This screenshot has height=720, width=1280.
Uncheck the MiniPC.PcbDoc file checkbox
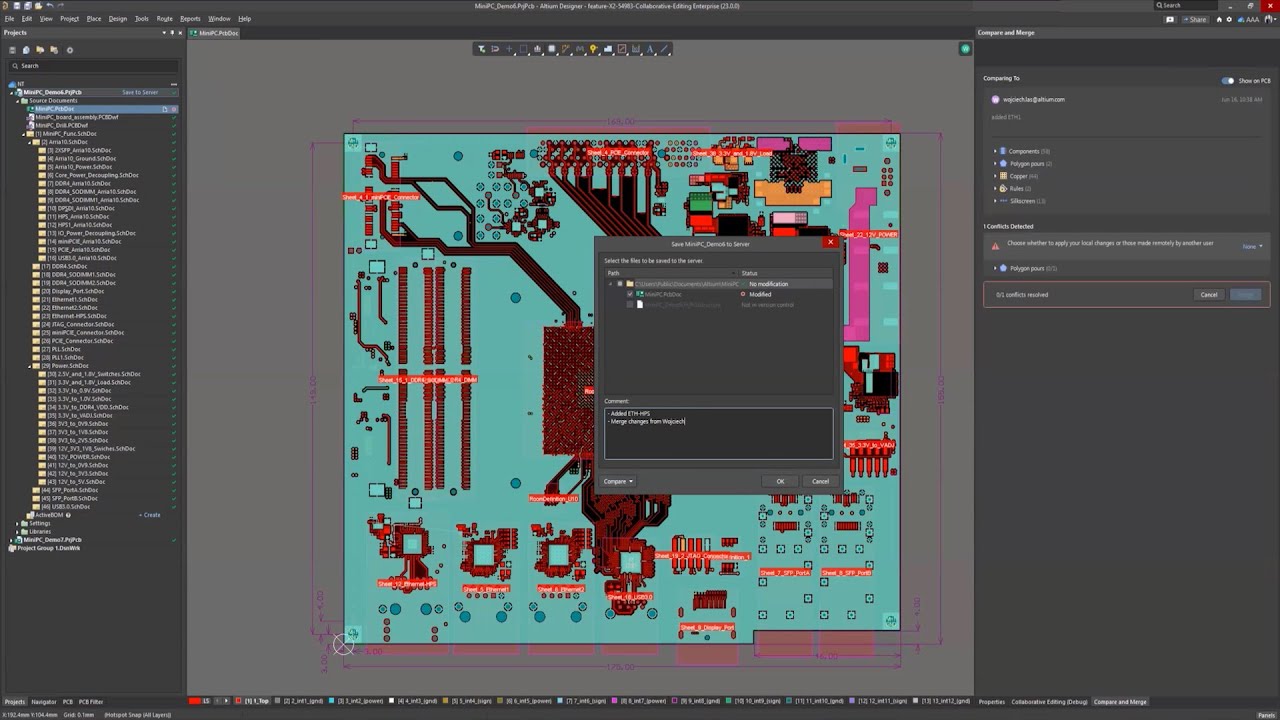click(629, 294)
